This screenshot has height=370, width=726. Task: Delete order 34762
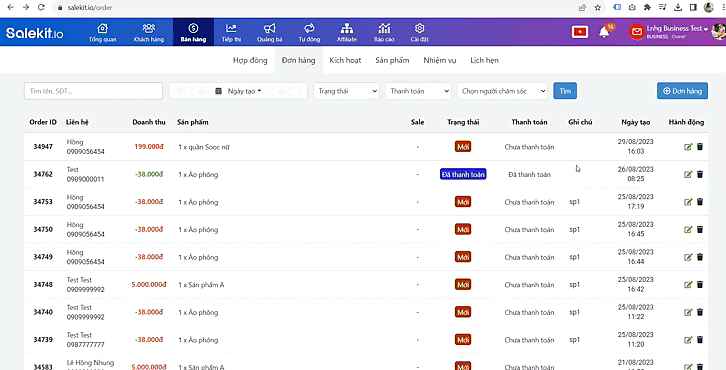(700, 174)
